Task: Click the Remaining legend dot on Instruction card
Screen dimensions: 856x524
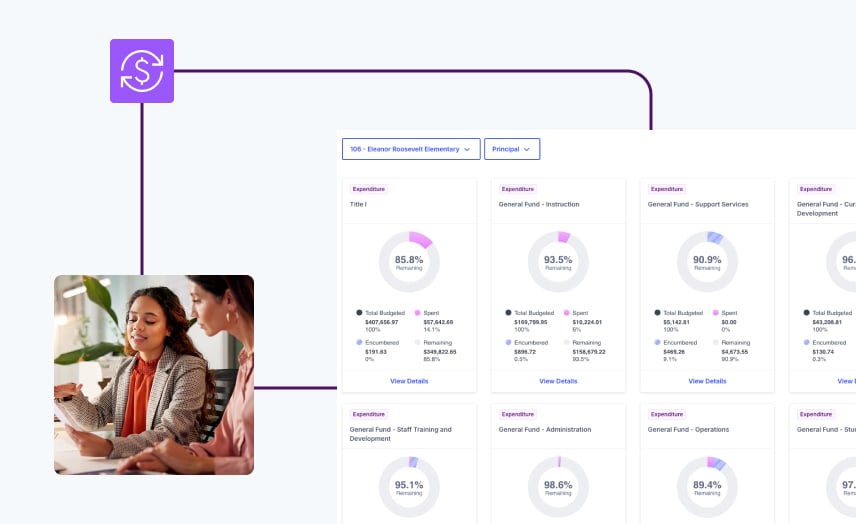Action: click(x=567, y=342)
